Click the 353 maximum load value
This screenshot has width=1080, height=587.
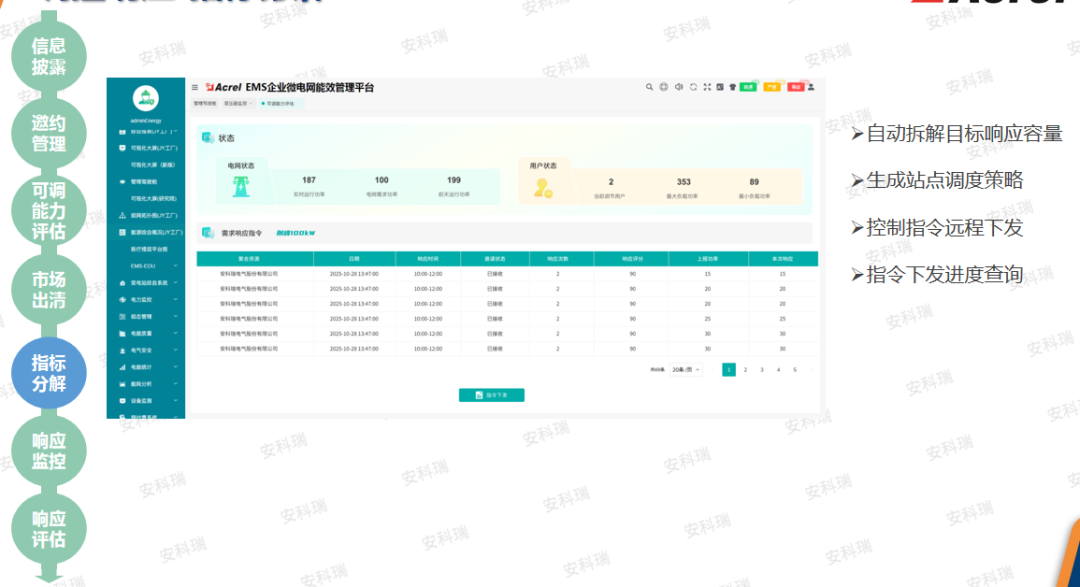[683, 182]
